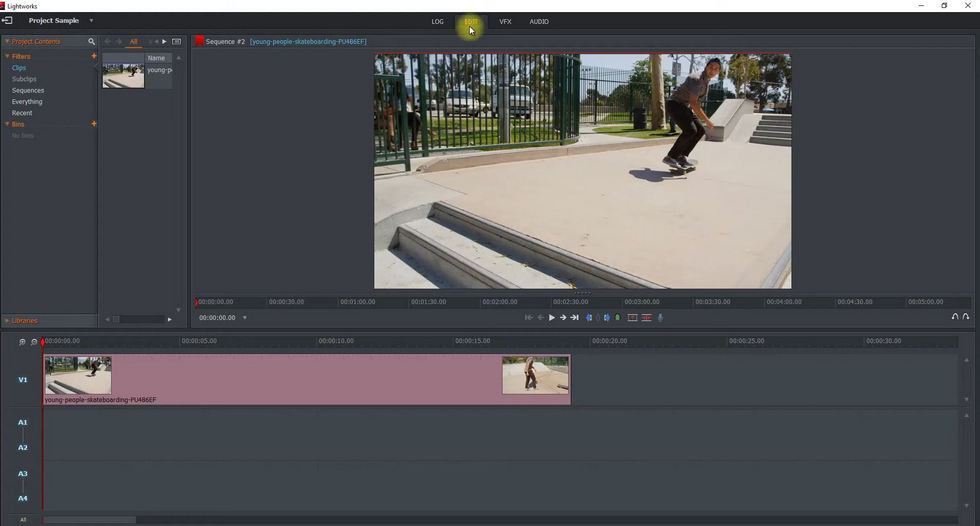Click the All tracks button below A4

(x=22, y=520)
